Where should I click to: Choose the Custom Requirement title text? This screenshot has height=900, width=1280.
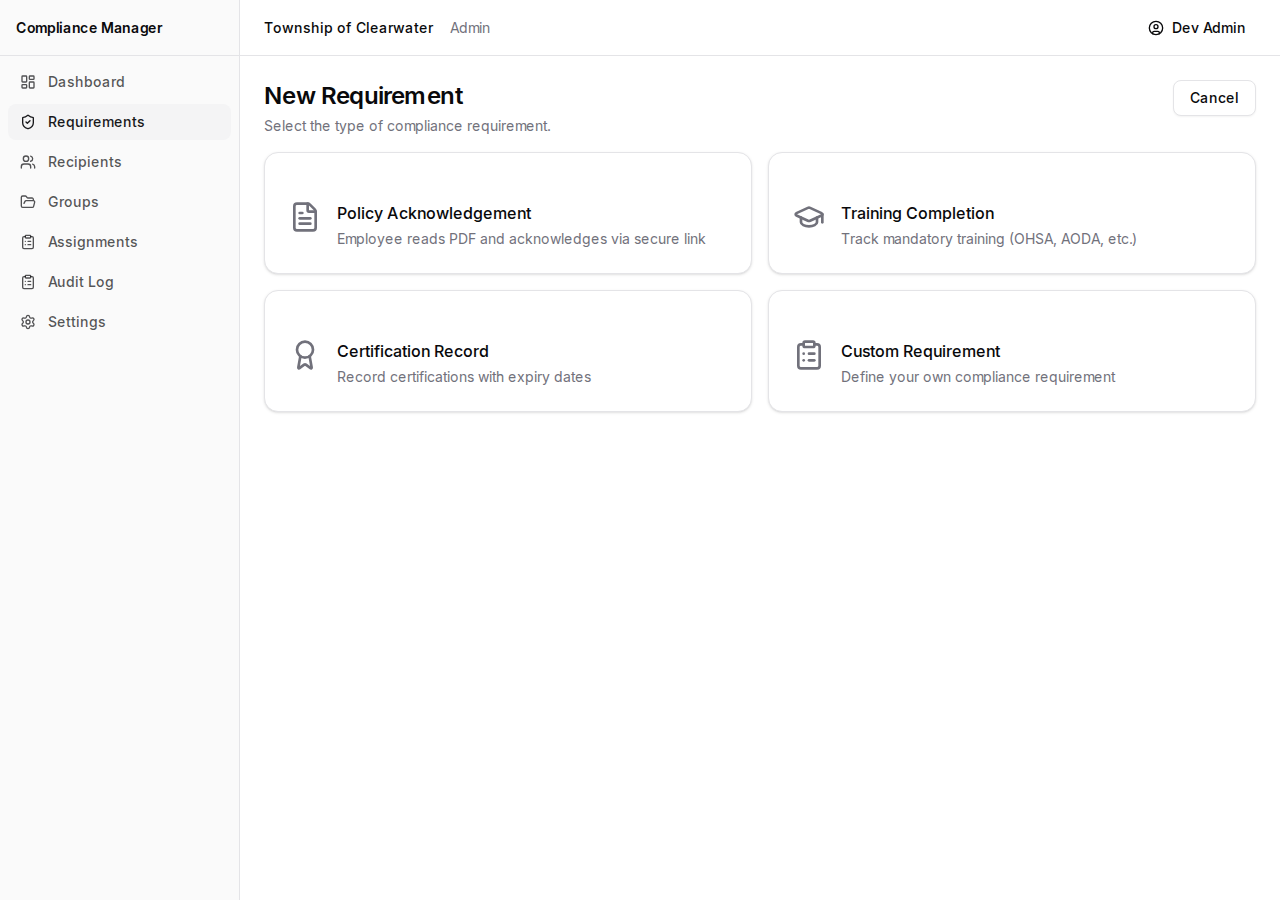(x=920, y=351)
